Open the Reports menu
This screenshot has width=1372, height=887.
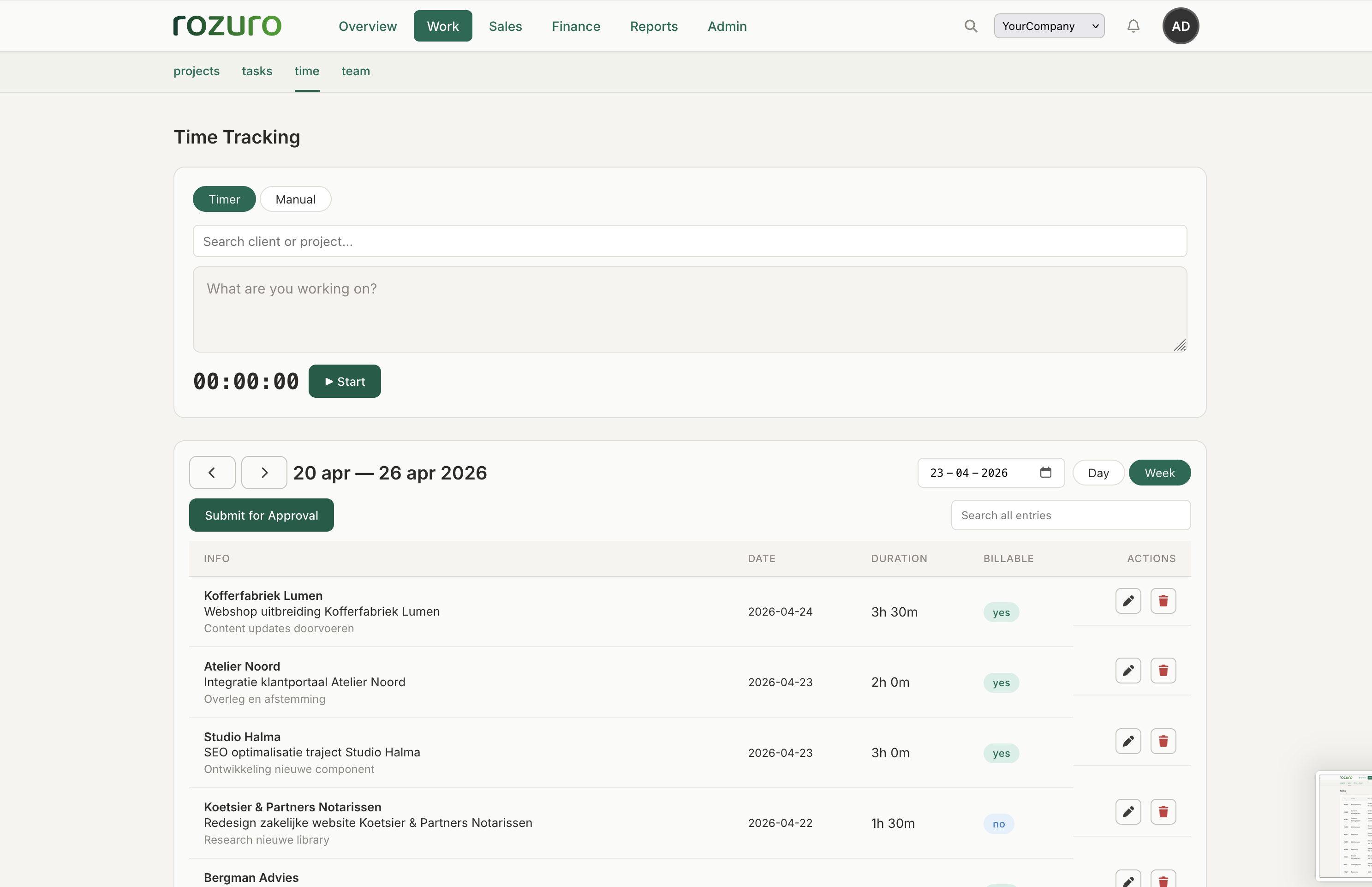pos(653,26)
